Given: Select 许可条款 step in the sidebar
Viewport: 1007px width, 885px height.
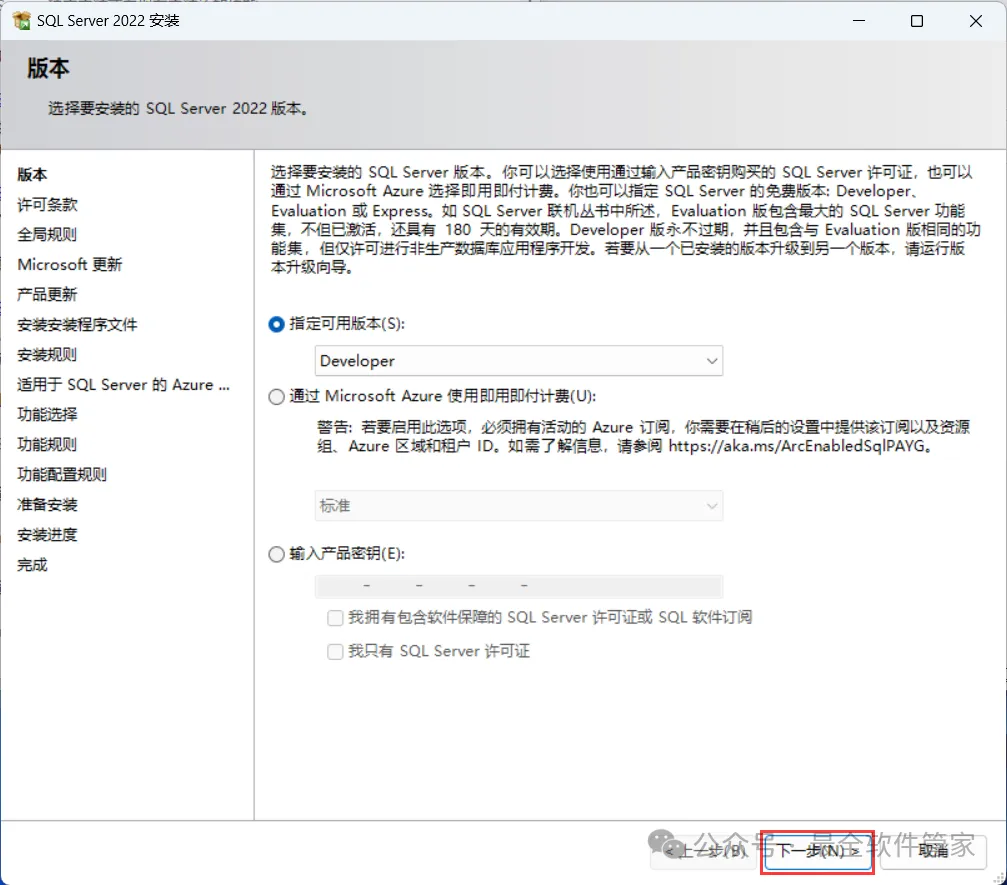Looking at the screenshot, I should 47,205.
